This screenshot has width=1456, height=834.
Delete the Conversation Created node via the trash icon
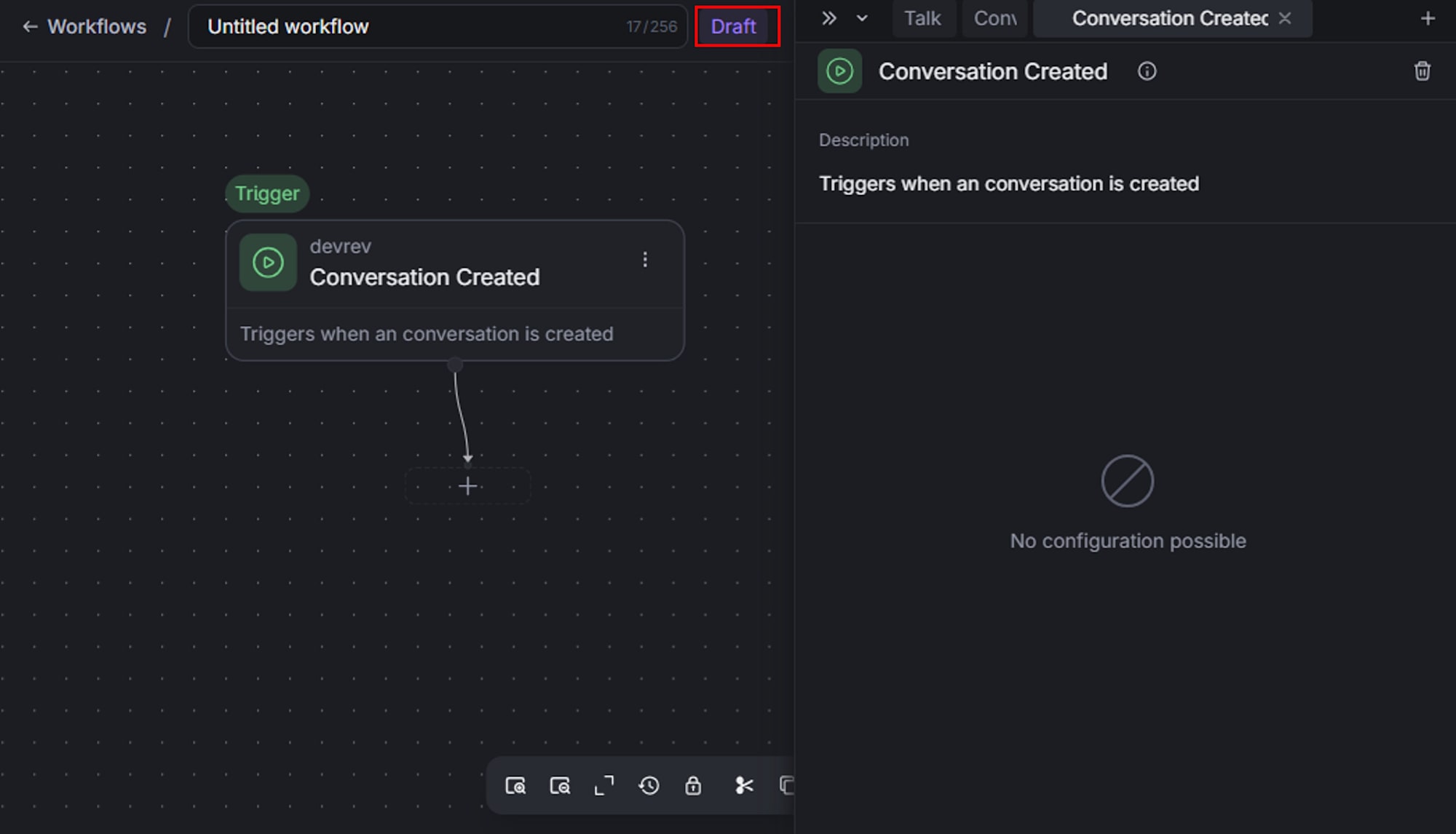click(1422, 71)
